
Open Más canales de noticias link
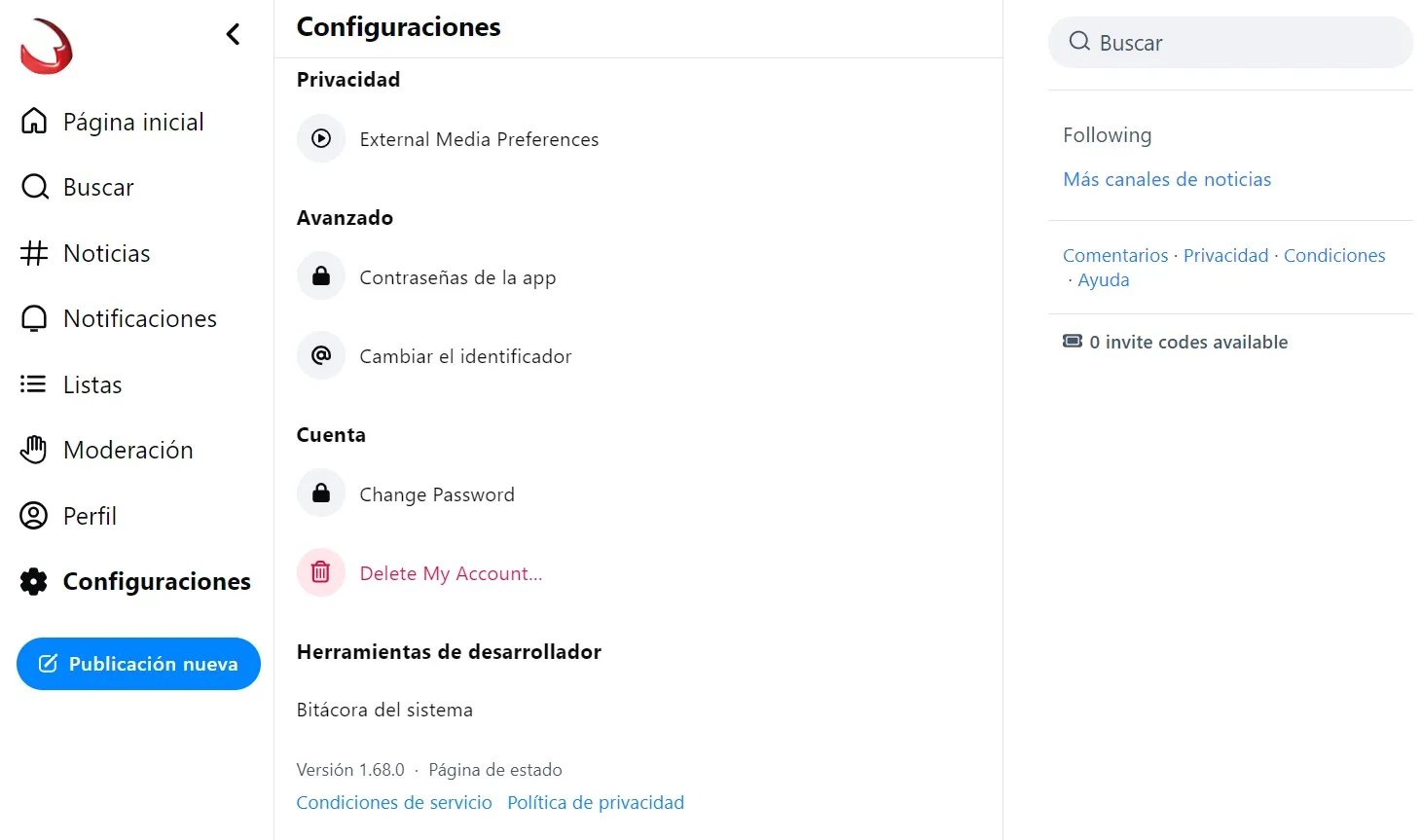(x=1167, y=179)
